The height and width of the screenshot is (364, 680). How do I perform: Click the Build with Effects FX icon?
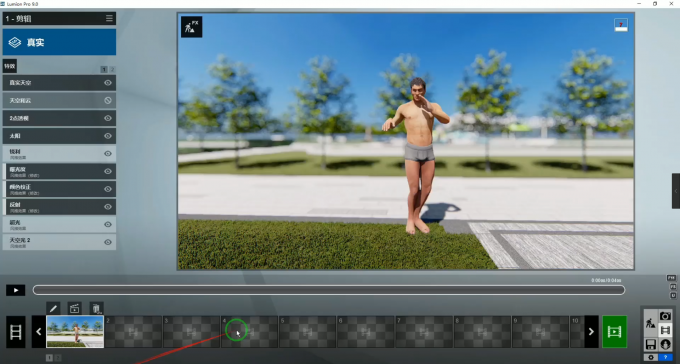[x=191, y=27]
